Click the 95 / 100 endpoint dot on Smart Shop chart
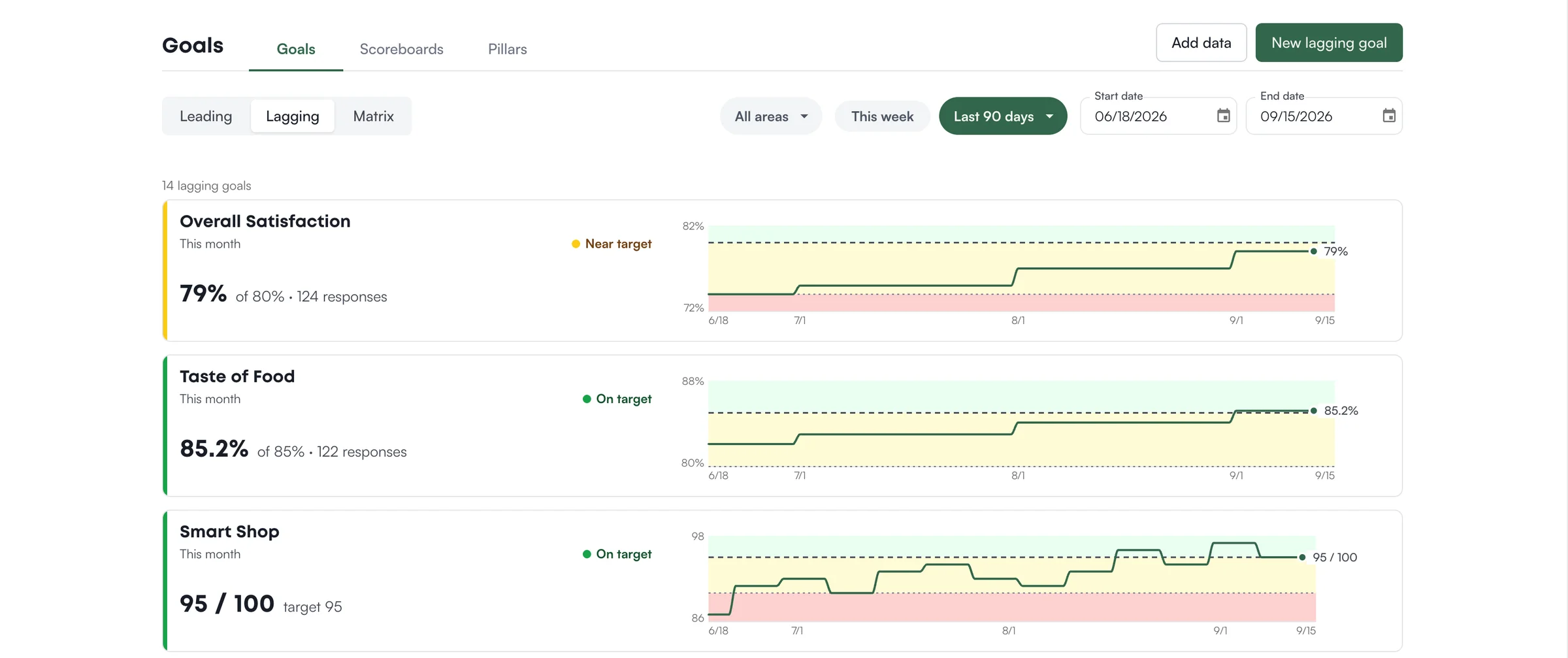Image resolution: width=1568 pixels, height=658 pixels. [x=1302, y=557]
